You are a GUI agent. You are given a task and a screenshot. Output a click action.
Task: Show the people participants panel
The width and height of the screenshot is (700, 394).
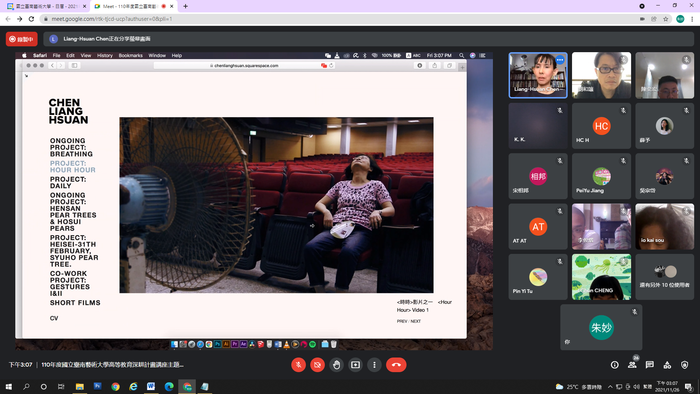[632, 365]
